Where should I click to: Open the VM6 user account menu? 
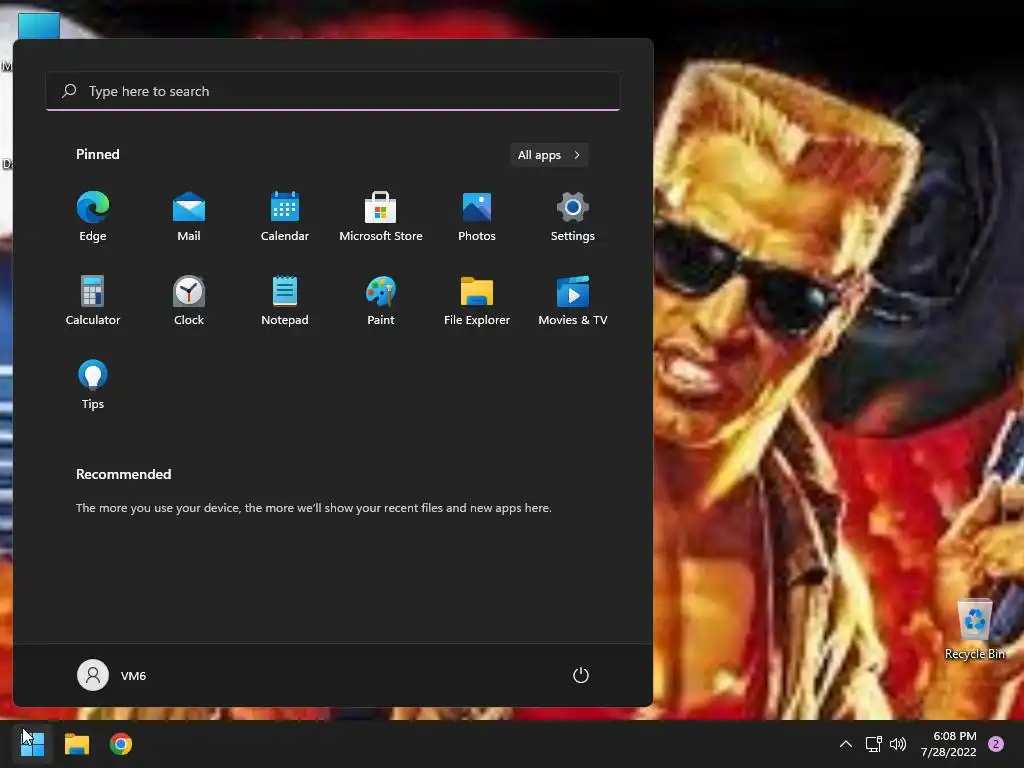[112, 675]
